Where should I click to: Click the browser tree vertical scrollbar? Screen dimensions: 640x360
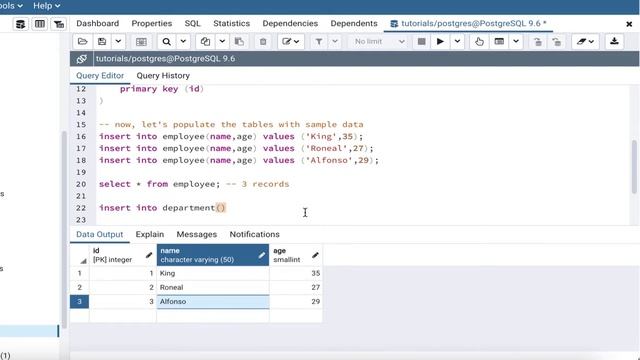coord(64,229)
